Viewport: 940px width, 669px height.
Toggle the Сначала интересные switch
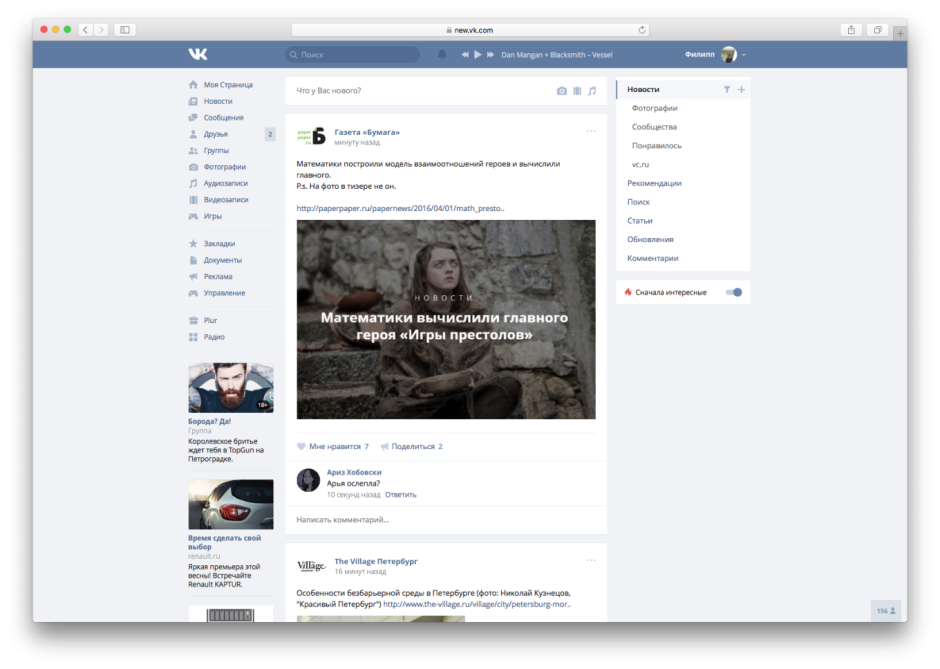[x=734, y=292]
